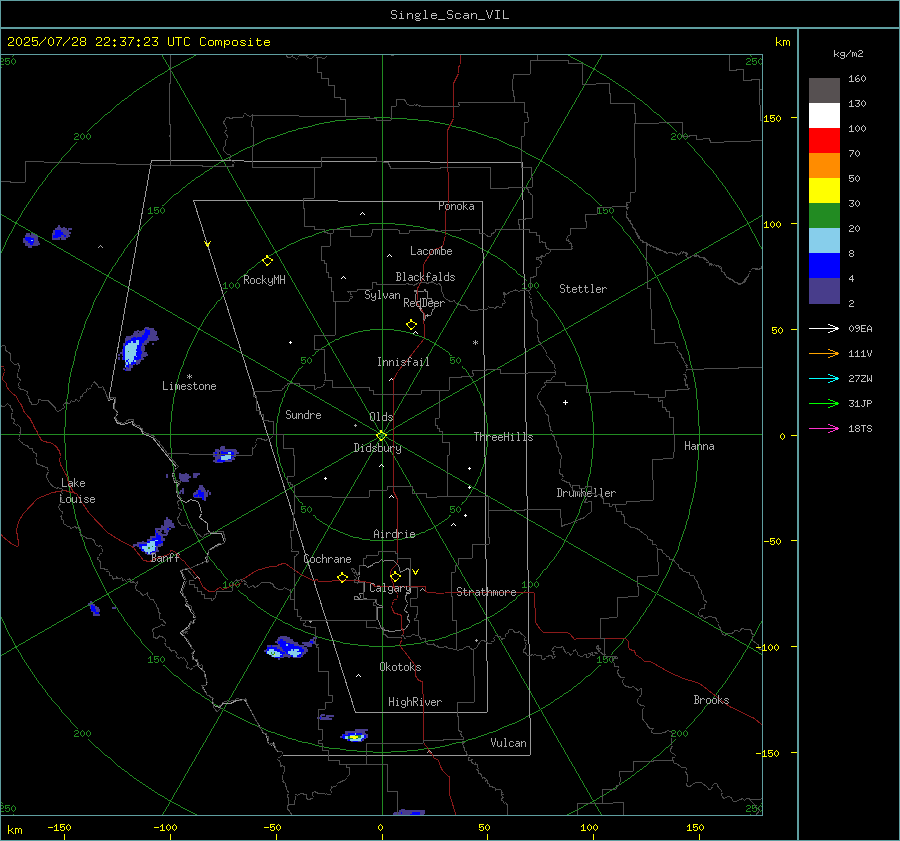Viewport: 900px width, 841px height.
Task: Click the Banff label
Action: (x=165, y=557)
